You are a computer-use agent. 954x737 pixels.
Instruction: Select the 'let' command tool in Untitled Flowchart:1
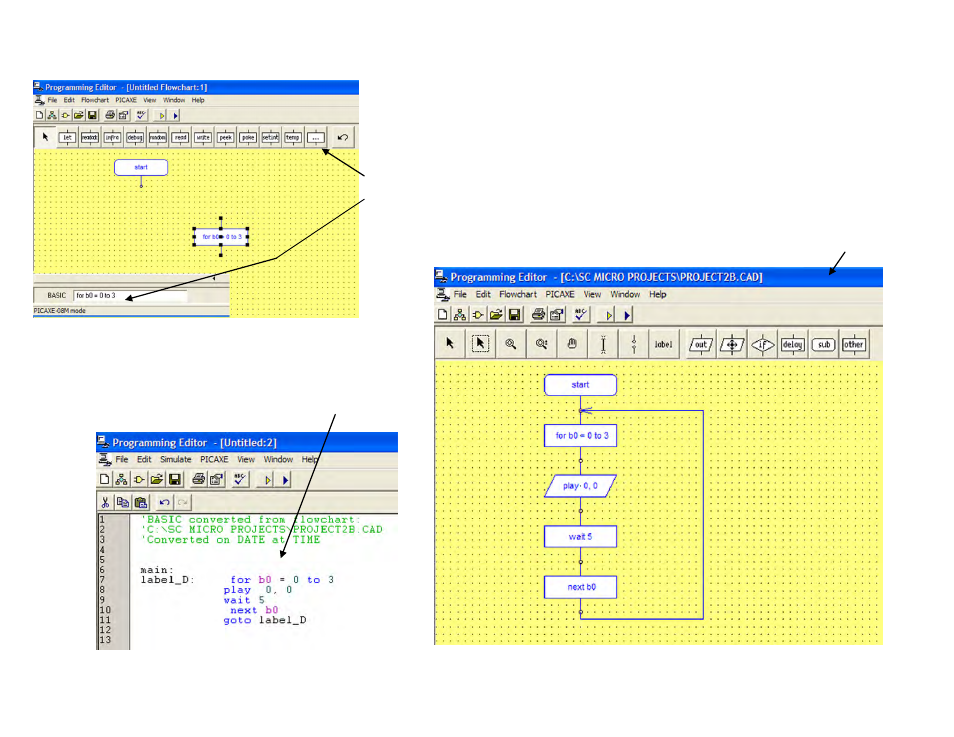(67, 138)
